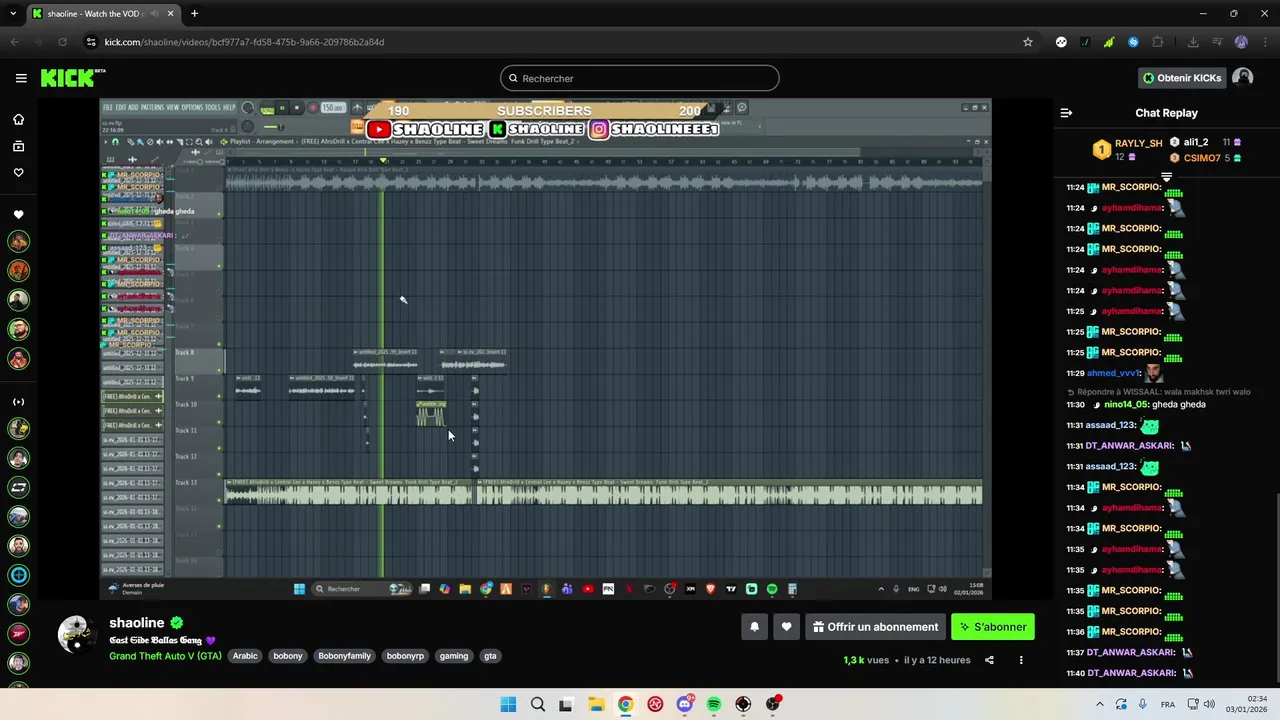Screen dimensions: 1280x720
Task: Open the three-dot more options menu
Action: [1021, 660]
